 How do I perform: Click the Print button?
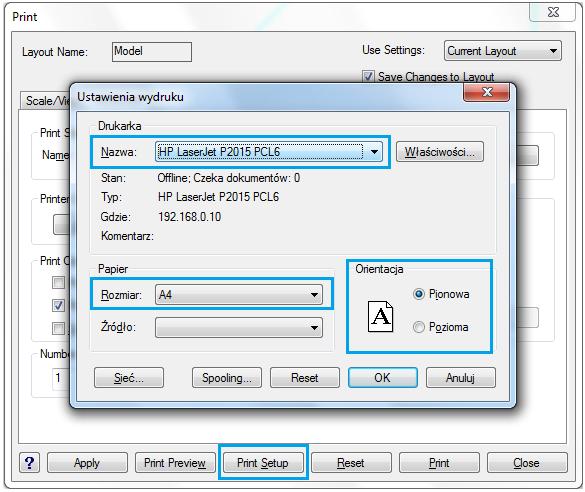click(439, 463)
